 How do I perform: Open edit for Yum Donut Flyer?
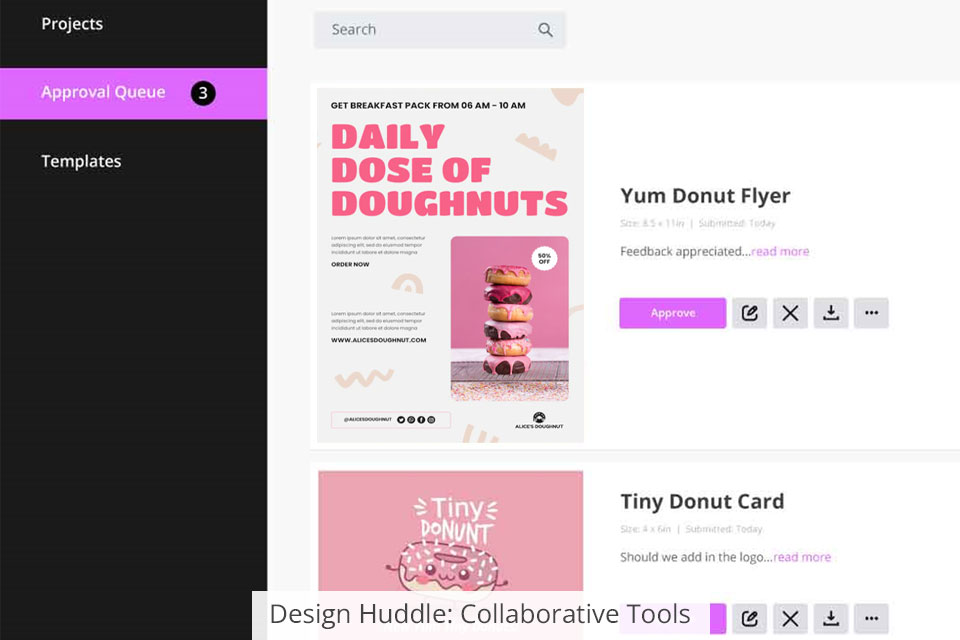(749, 313)
